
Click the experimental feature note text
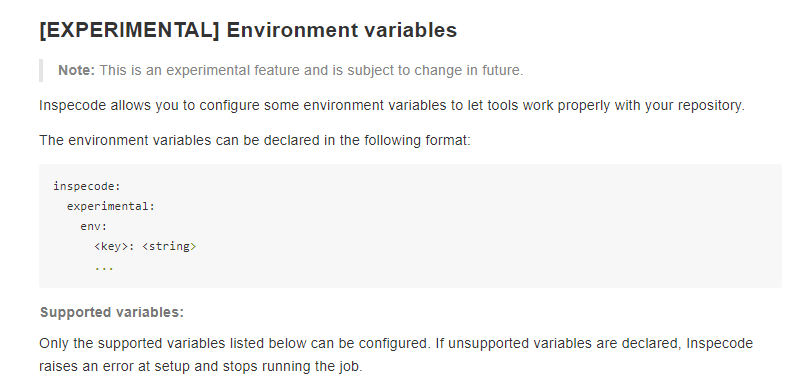click(311, 70)
